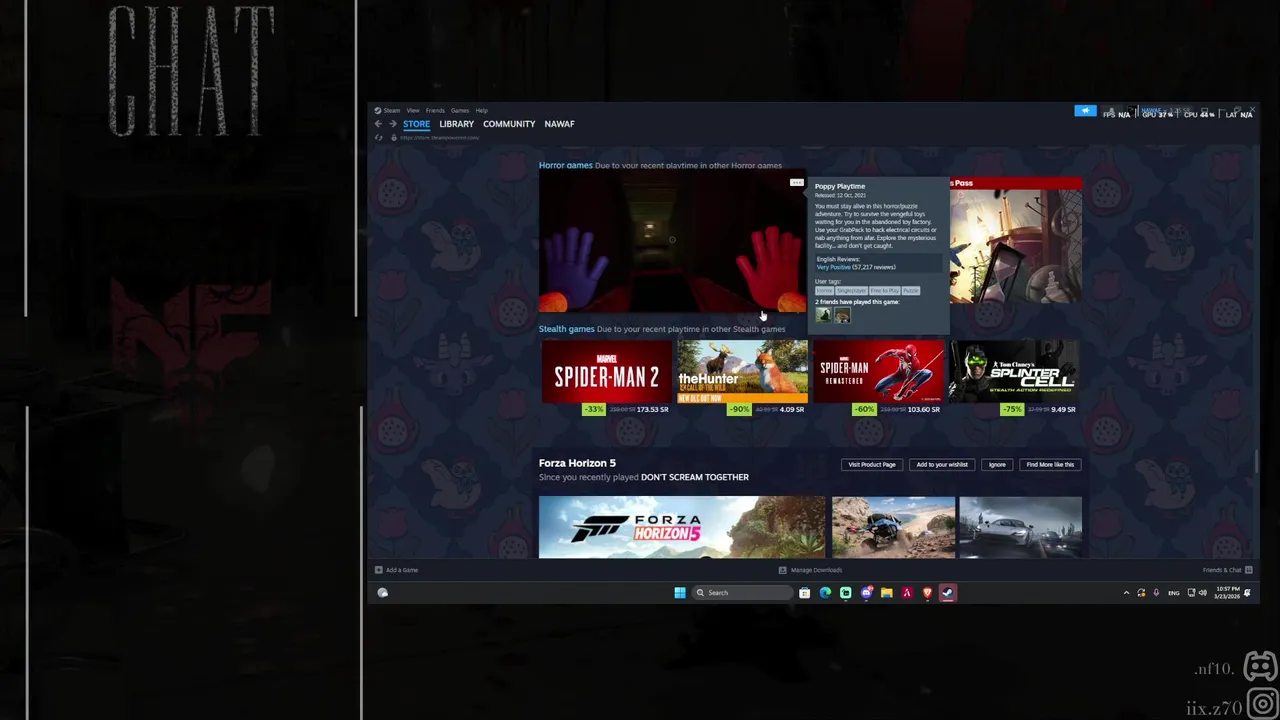
Task: Switch to the STORE tab
Action: click(416, 124)
